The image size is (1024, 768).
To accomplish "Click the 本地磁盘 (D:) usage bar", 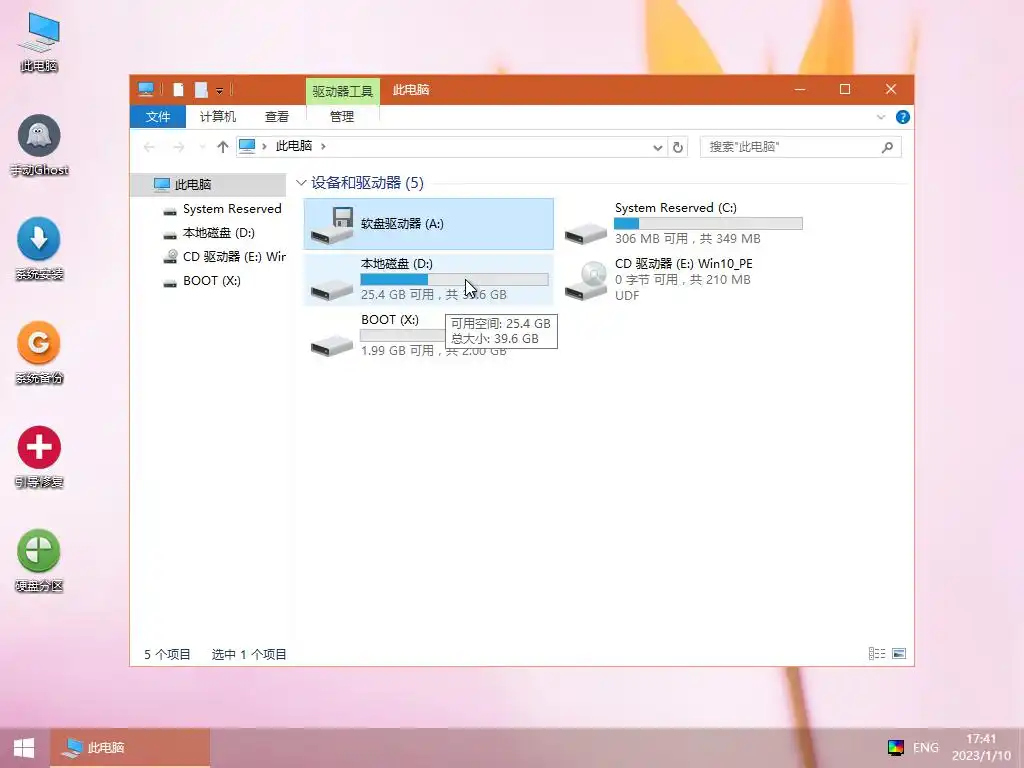I will [455, 280].
